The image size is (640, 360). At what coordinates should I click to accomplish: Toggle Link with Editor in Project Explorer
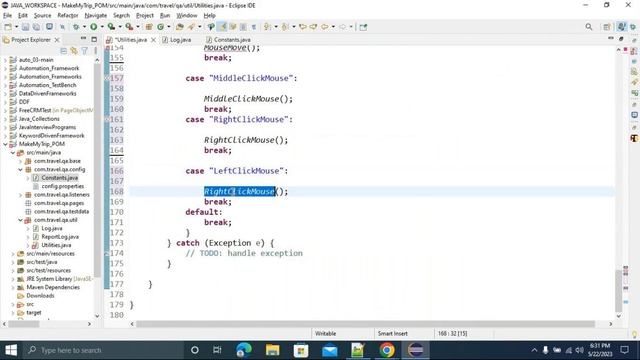[74, 51]
